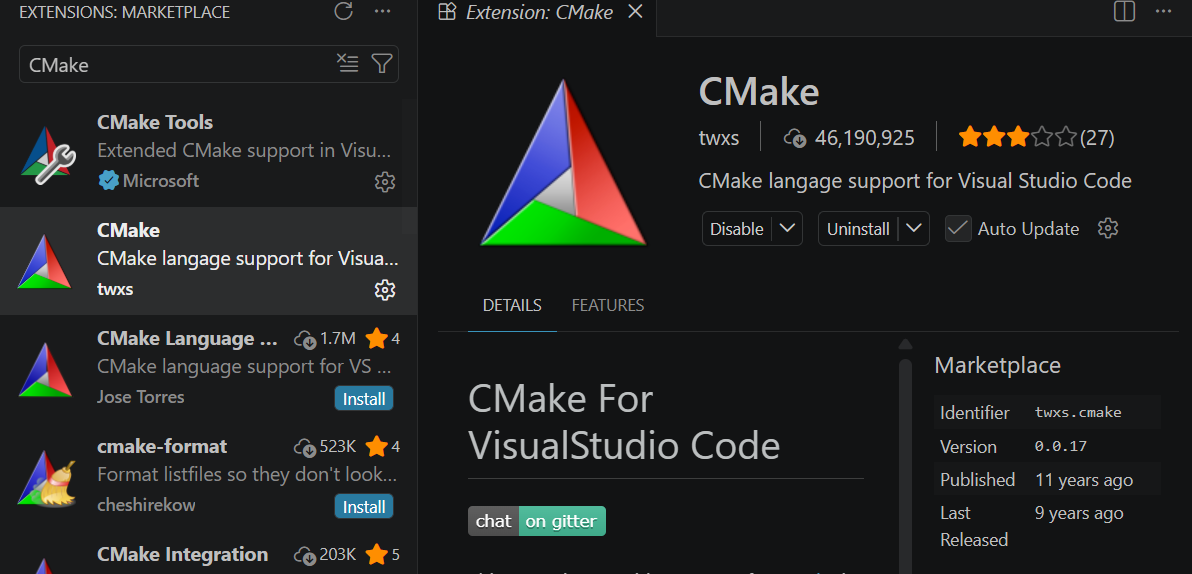Disable the CMake extension

pos(737,229)
